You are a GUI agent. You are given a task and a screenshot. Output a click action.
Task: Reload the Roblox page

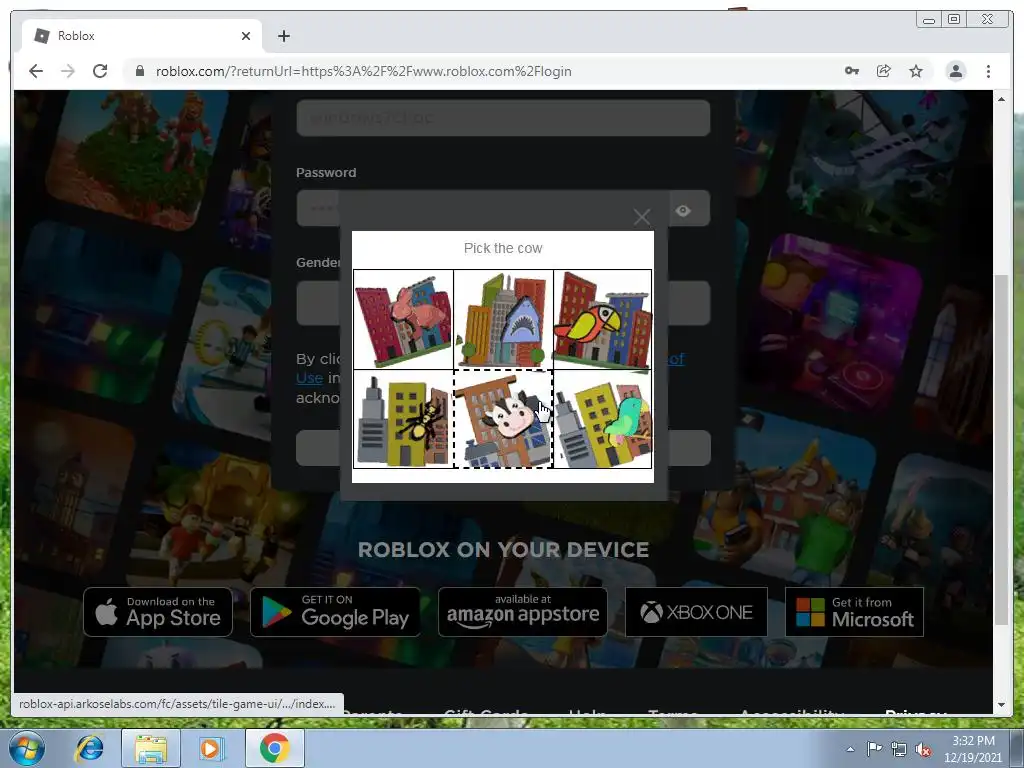[100, 71]
